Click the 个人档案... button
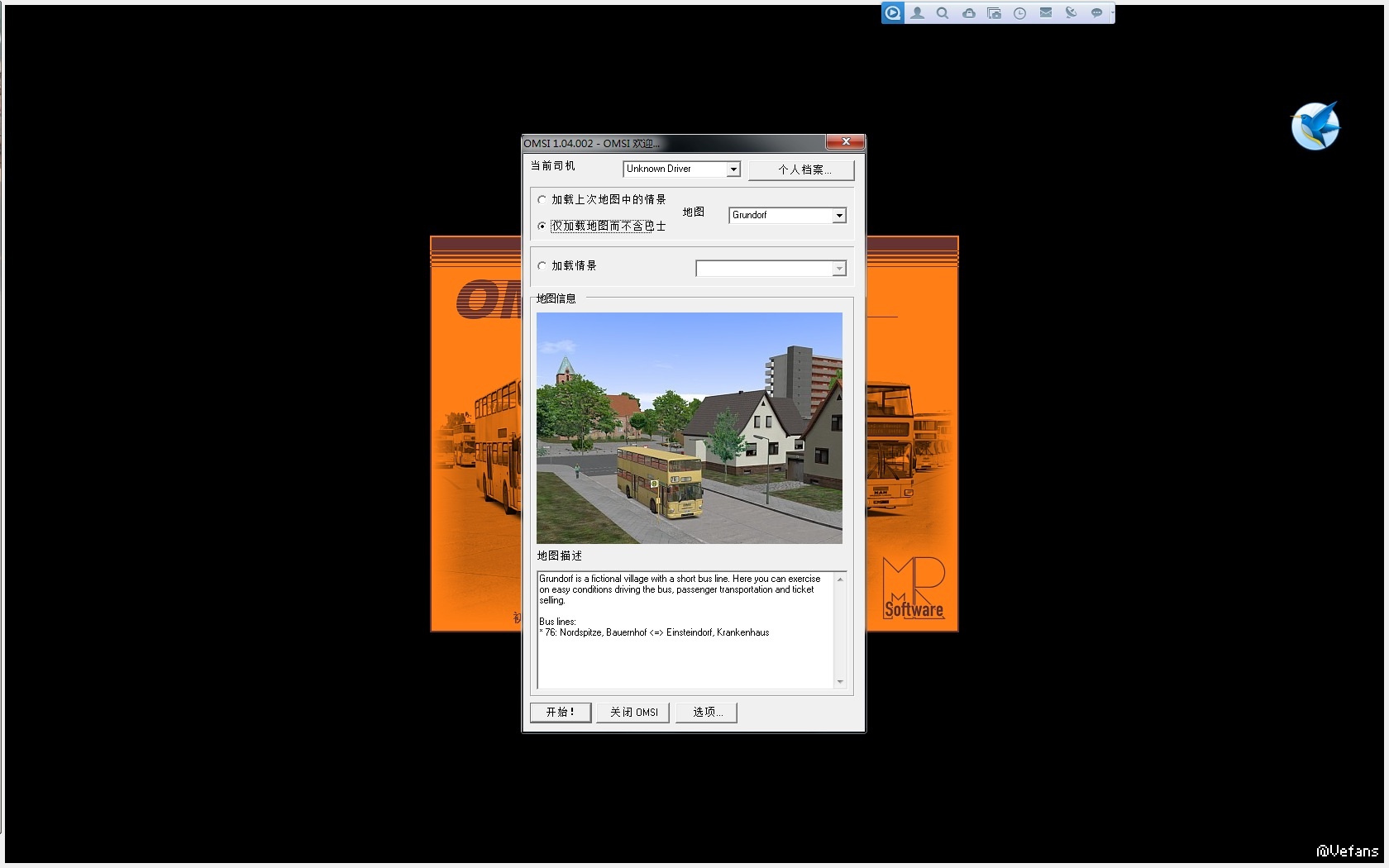Viewport: 1389px width, 868px height. [801, 169]
